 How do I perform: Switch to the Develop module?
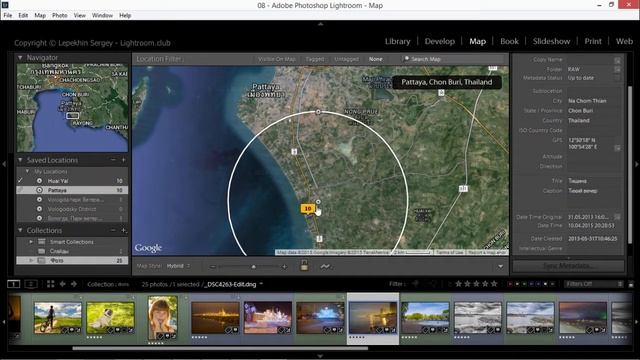click(440, 41)
